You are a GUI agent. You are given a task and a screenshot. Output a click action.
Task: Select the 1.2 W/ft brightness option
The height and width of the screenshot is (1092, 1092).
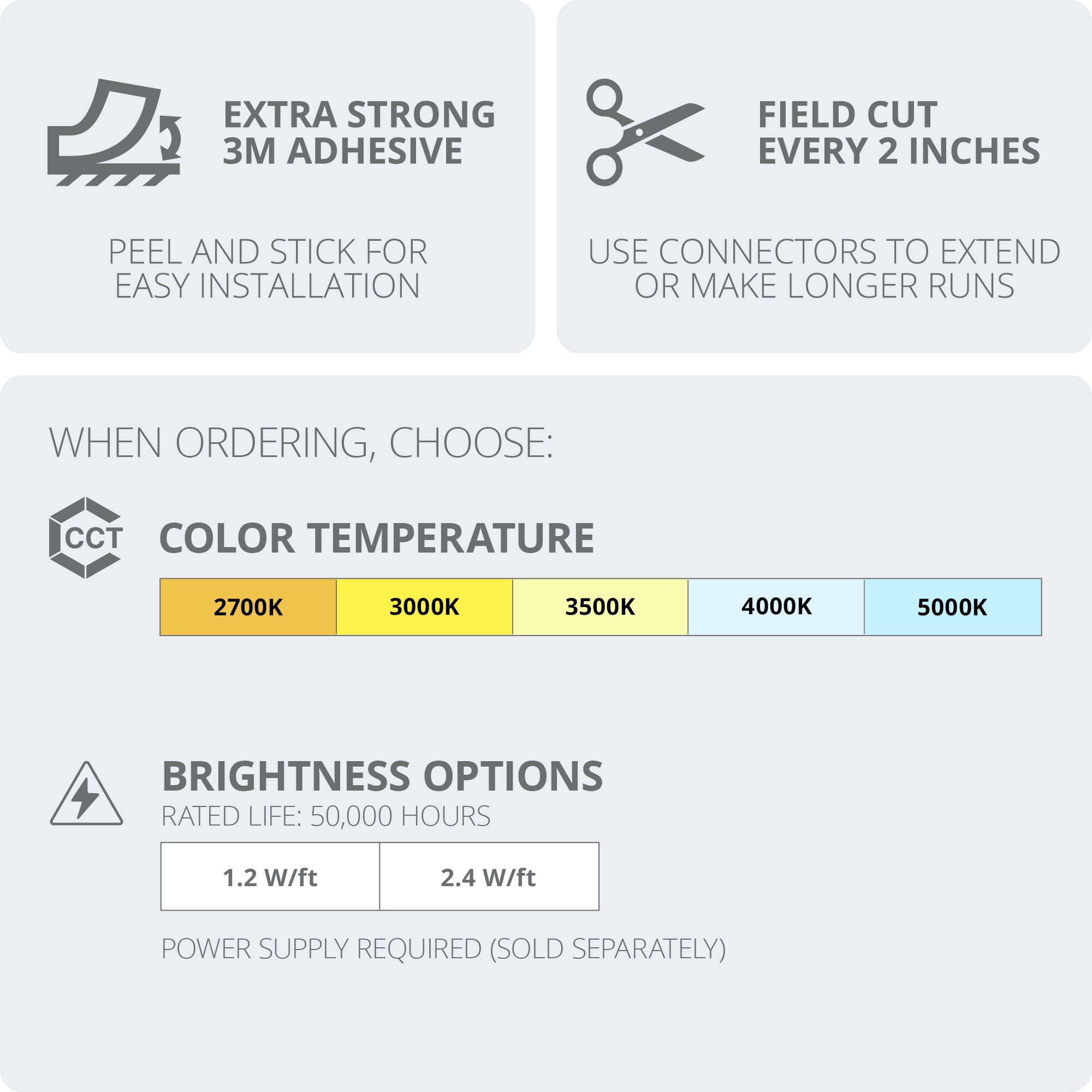coord(270,878)
